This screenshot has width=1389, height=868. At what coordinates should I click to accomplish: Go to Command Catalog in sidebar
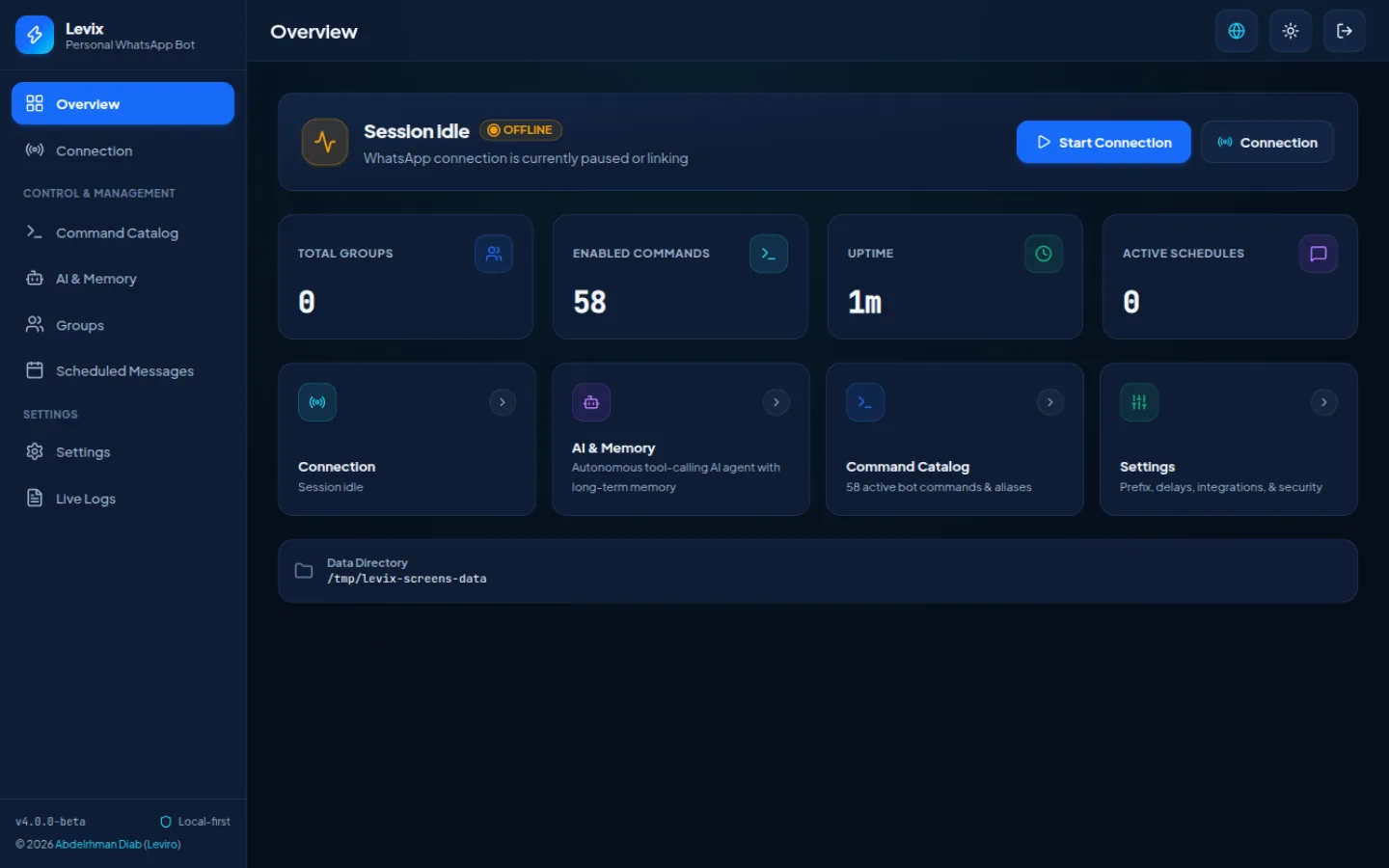click(123, 232)
